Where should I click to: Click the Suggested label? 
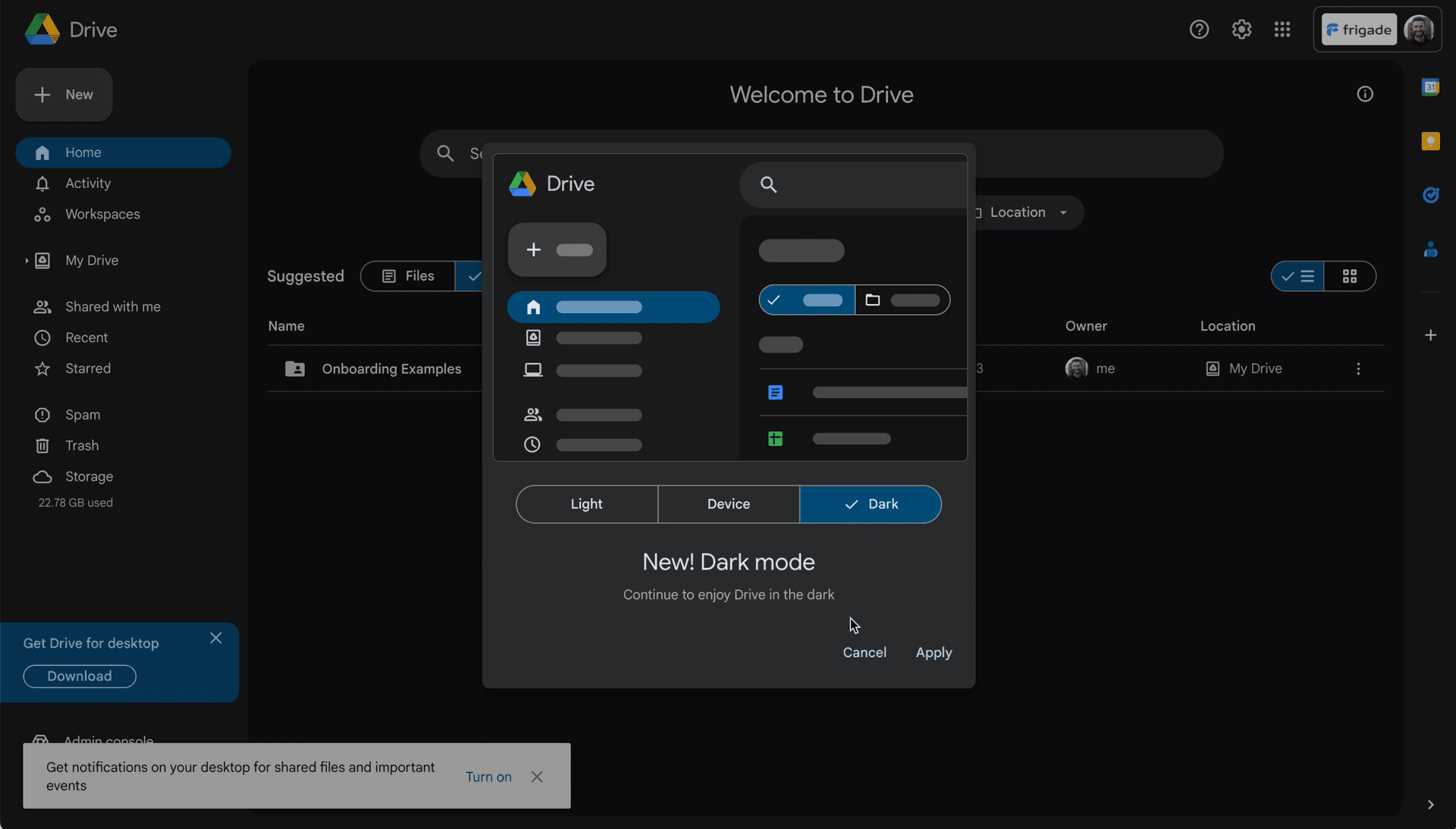[306, 277]
